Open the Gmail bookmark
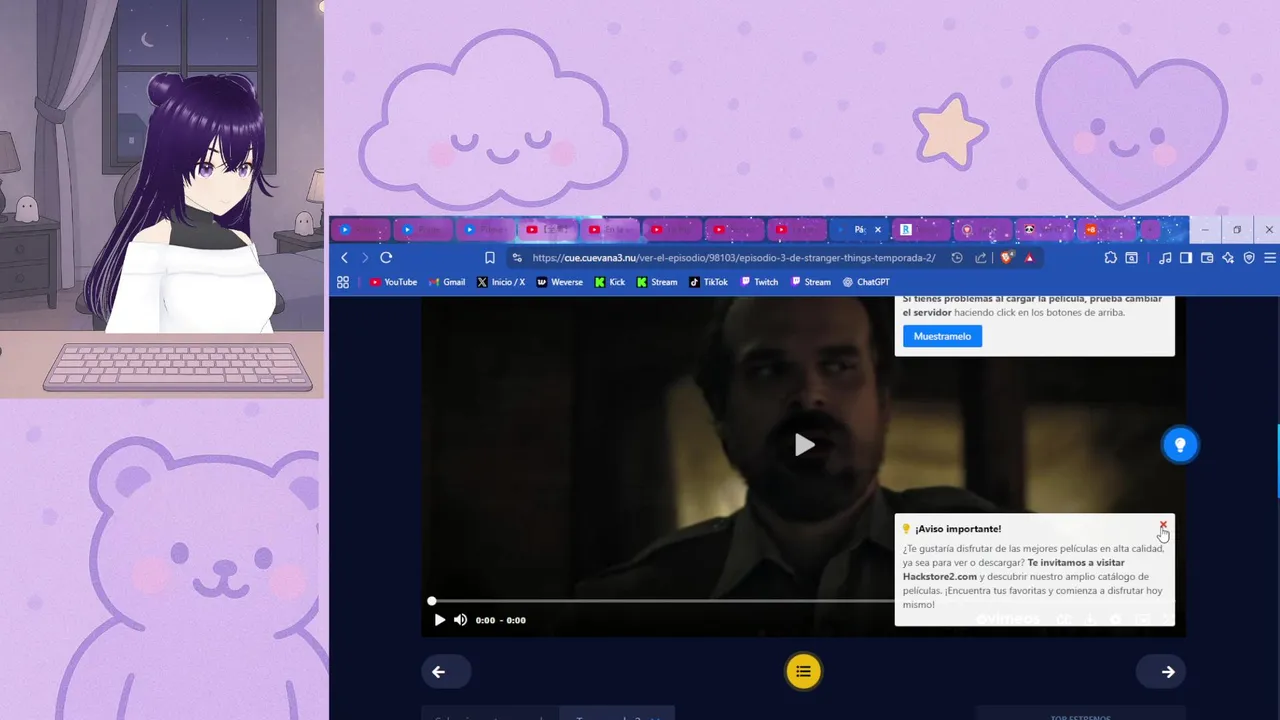 (447, 282)
